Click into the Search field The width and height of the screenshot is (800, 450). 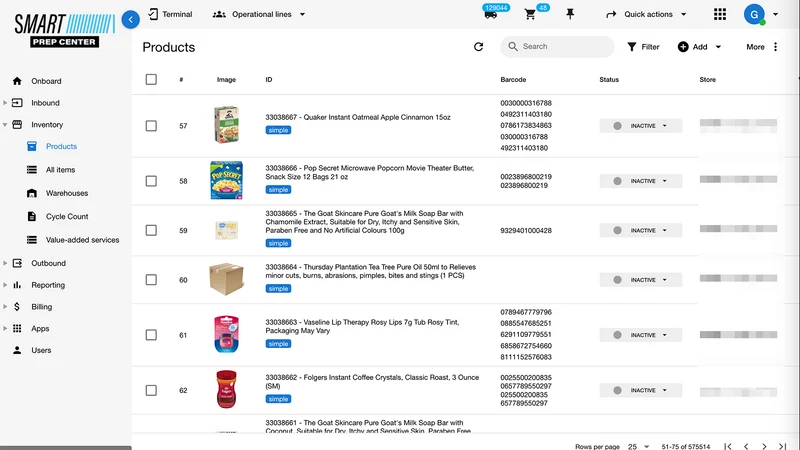557,46
